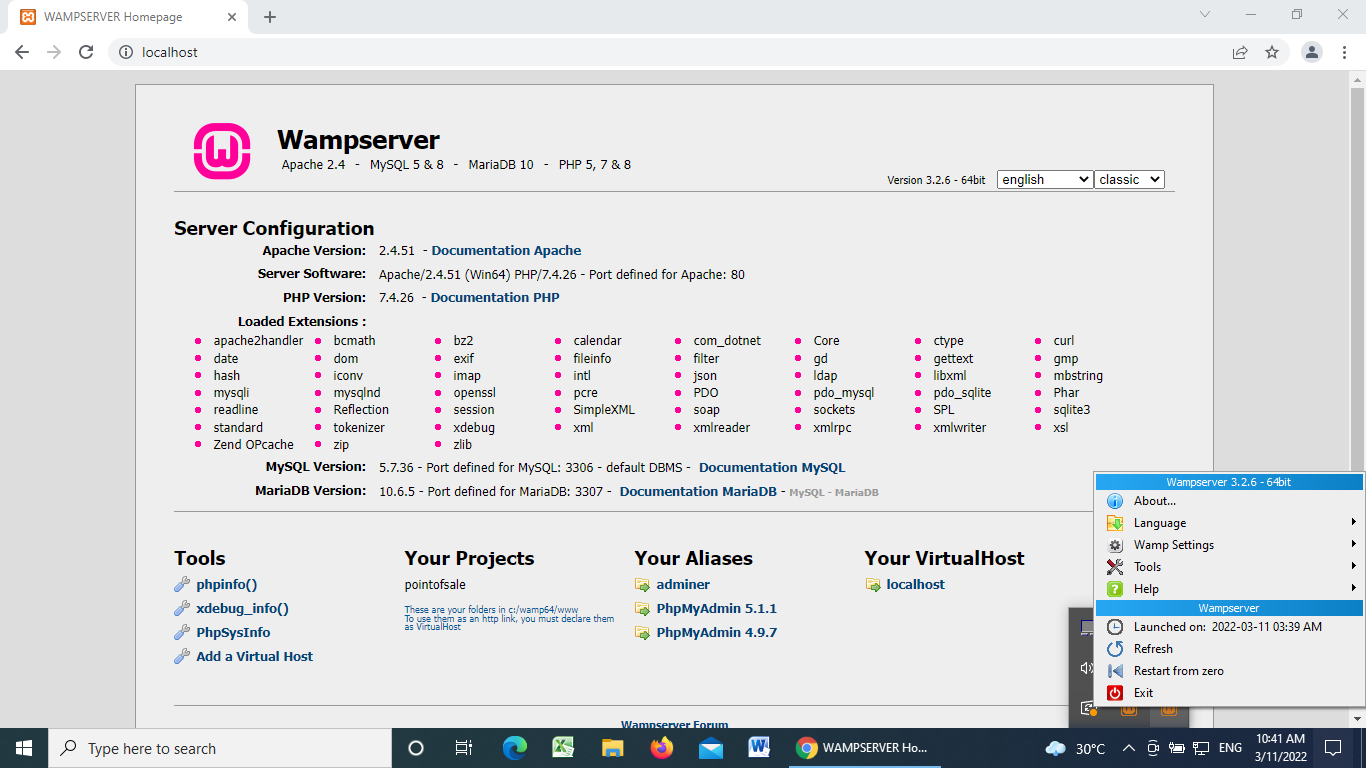Select Restart from zero menu entry
1366x768 pixels.
pyautogui.click(x=1230, y=671)
